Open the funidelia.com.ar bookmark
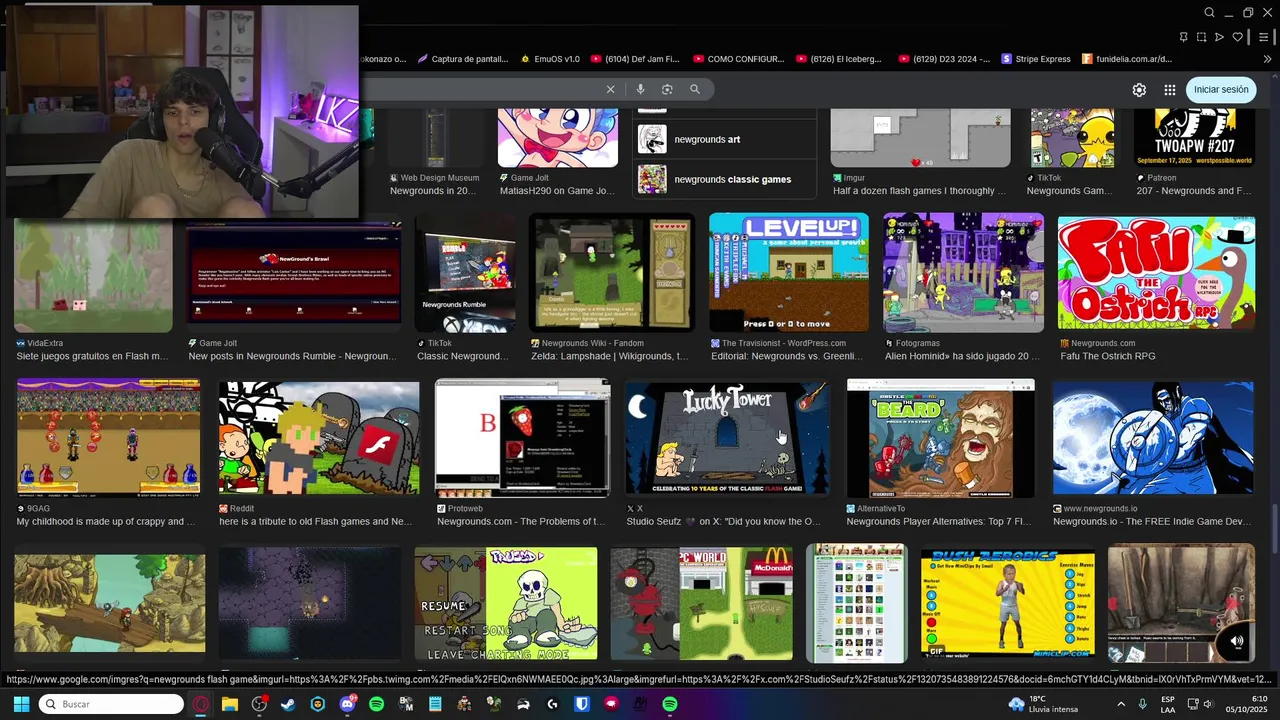 [1127, 59]
